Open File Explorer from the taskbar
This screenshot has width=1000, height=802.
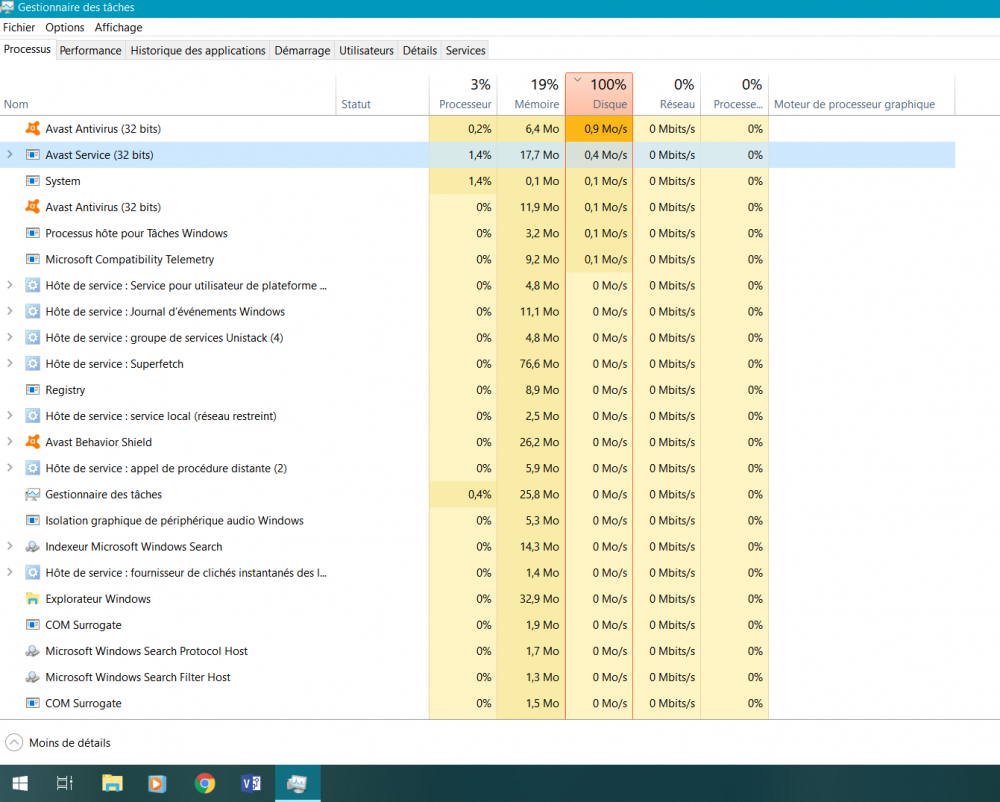pos(112,784)
